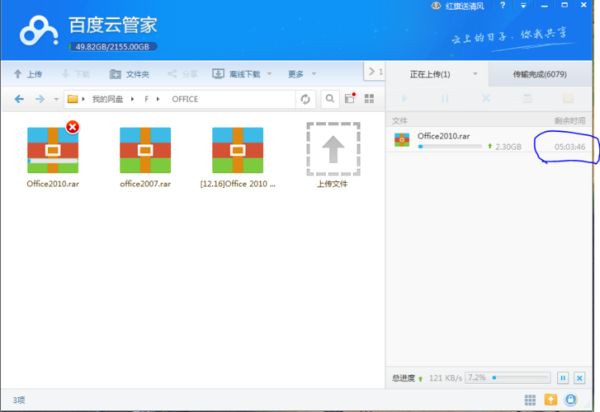Switch to the 正在上传(1) tab
600x412 pixels.
(430, 74)
